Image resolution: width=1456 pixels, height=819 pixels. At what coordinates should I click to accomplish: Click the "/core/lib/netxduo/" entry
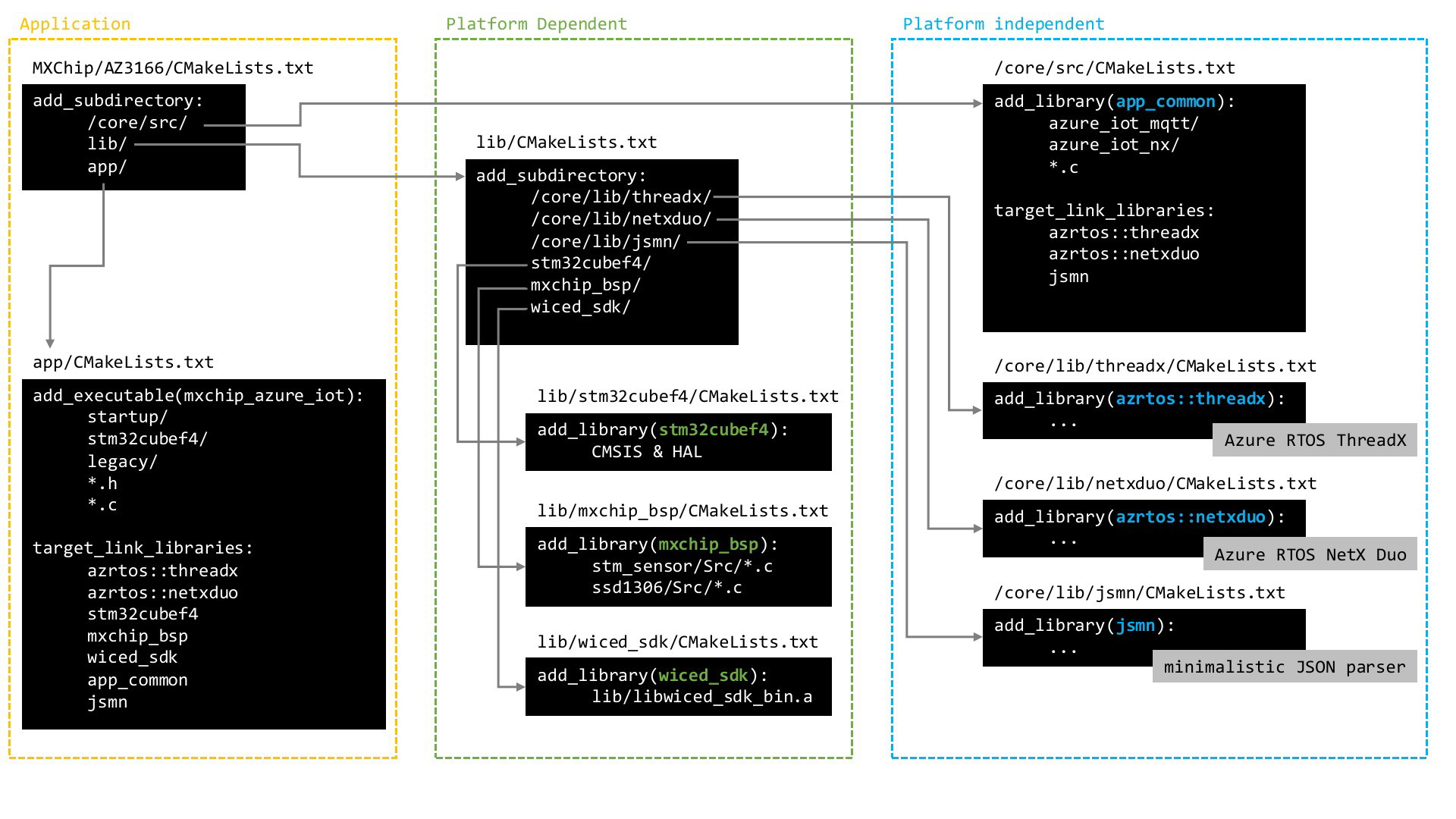(x=621, y=219)
